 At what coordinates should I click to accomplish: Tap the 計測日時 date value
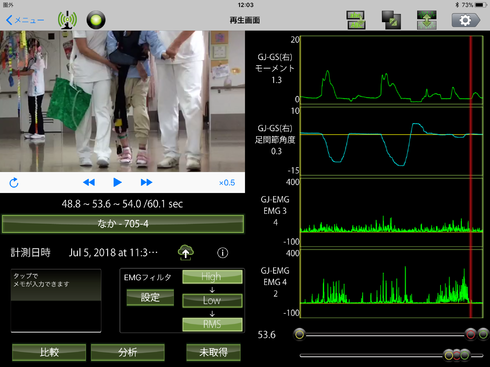[113, 253]
